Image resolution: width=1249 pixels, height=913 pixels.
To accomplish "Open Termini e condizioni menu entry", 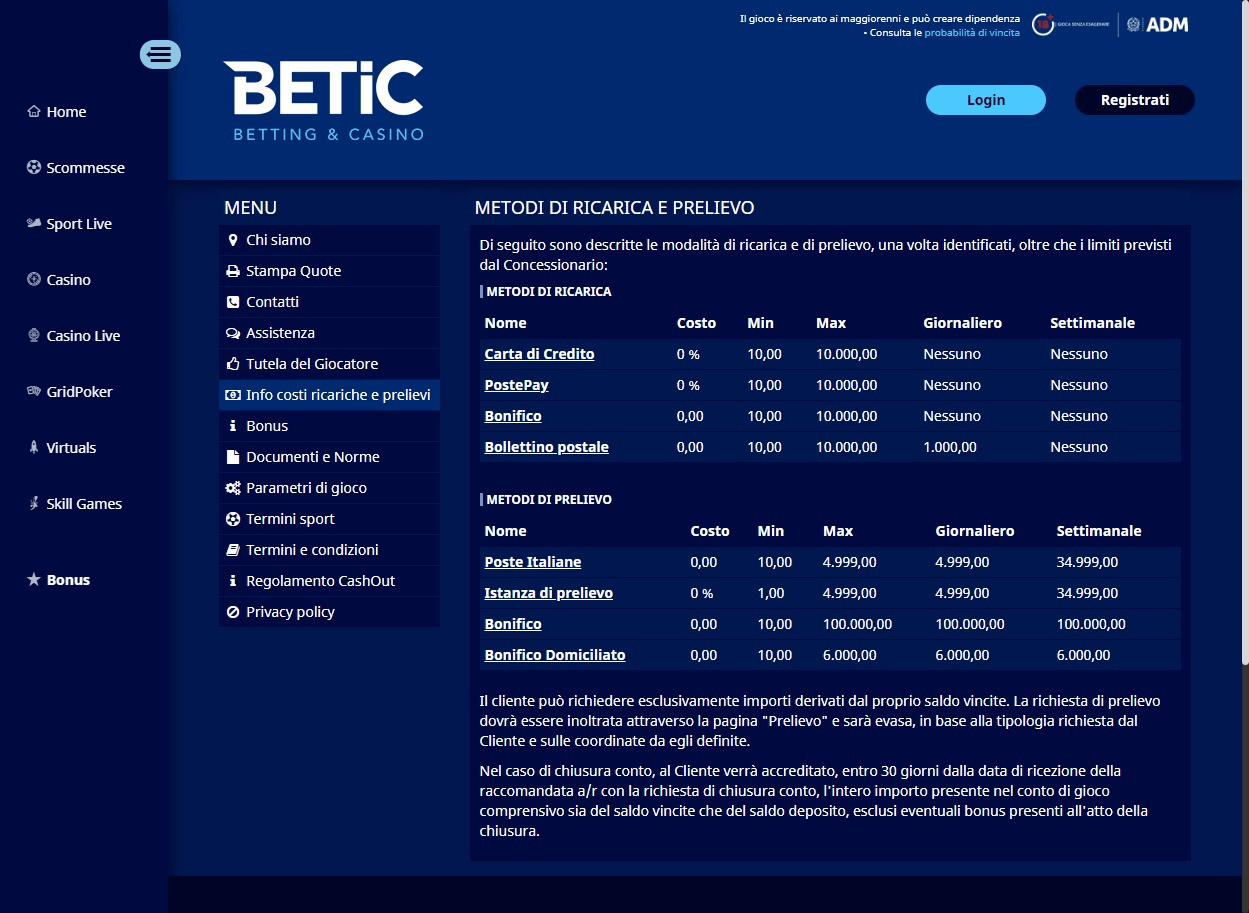I will click(330, 550).
